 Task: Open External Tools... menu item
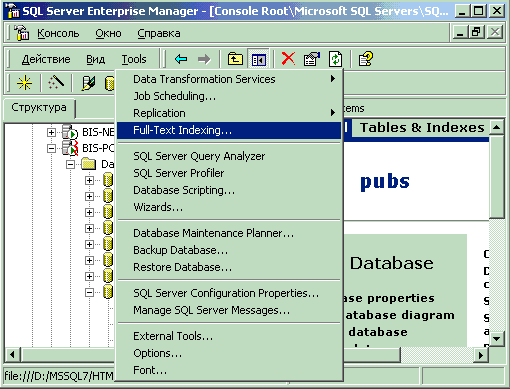[x=229, y=336]
